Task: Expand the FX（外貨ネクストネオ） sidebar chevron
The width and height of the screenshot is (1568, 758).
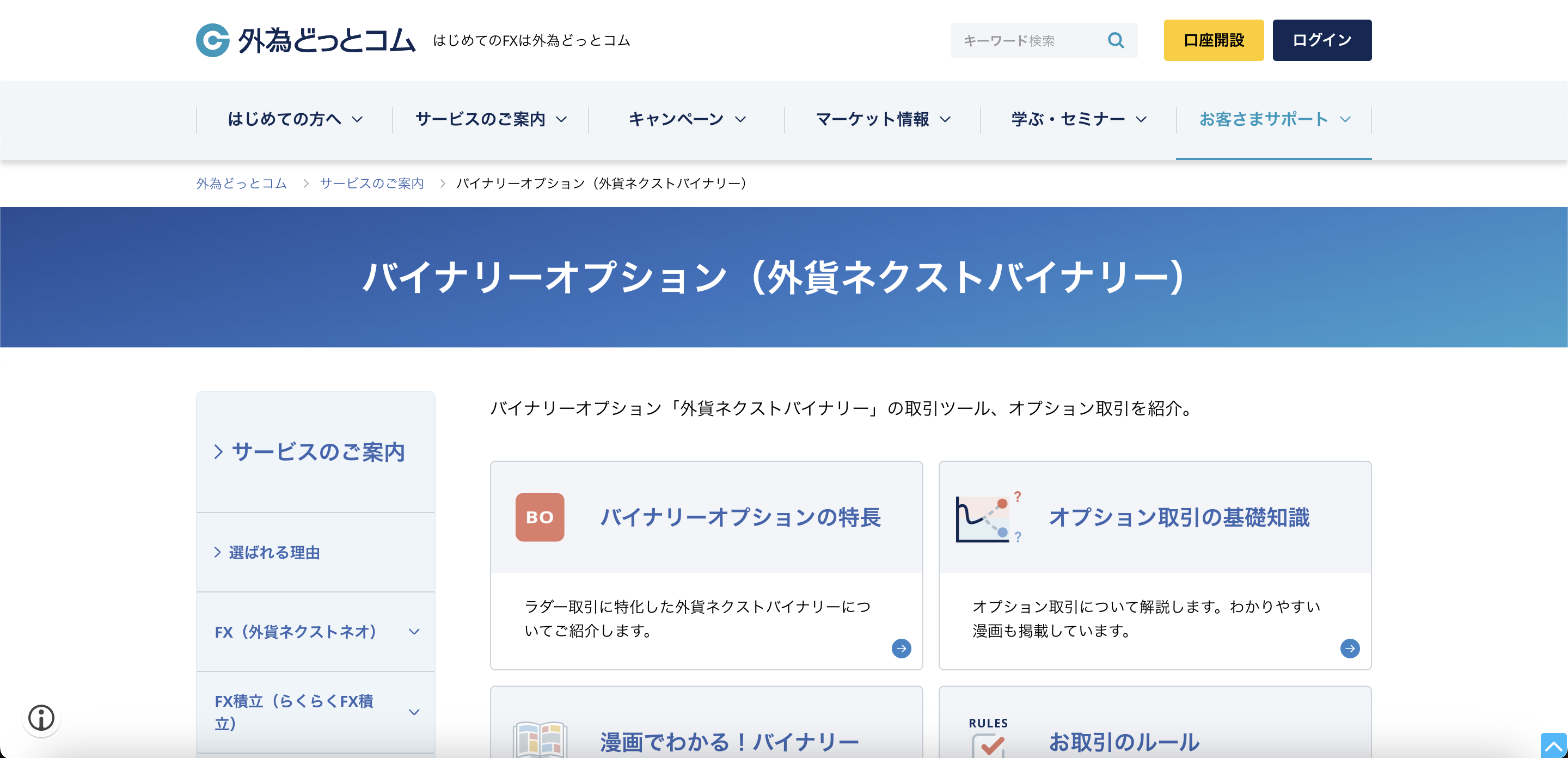Action: 414,632
